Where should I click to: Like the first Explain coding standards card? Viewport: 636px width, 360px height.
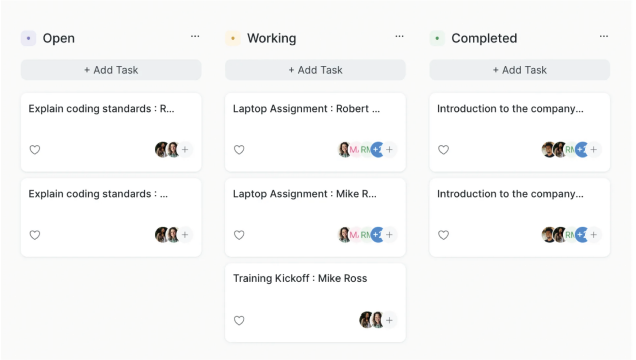35,150
